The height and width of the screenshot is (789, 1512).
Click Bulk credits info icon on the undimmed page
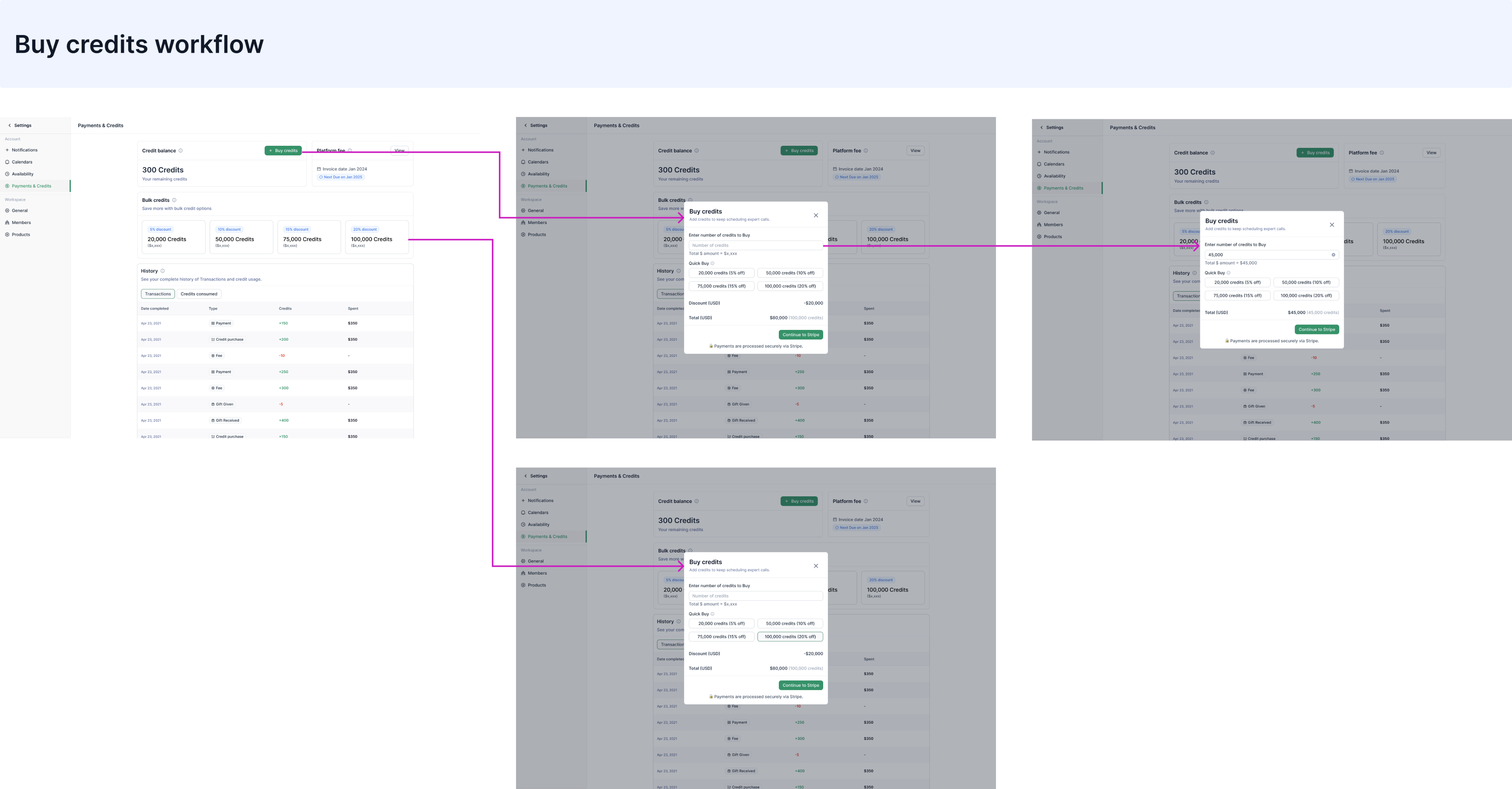click(x=174, y=200)
